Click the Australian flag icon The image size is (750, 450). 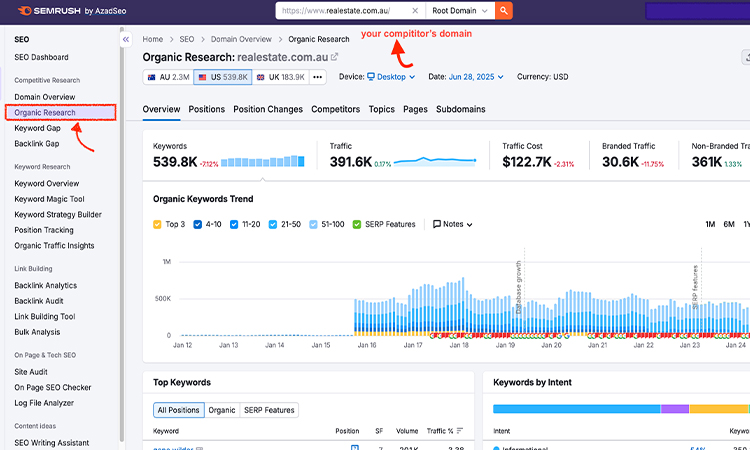pyautogui.click(x=152, y=77)
